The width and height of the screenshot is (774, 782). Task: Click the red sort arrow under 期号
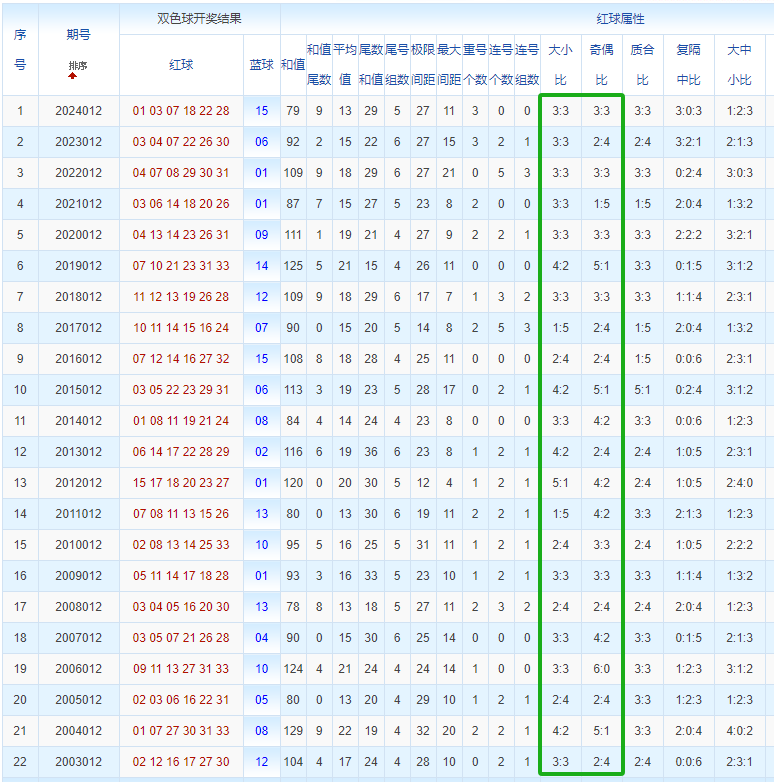[x=73, y=76]
